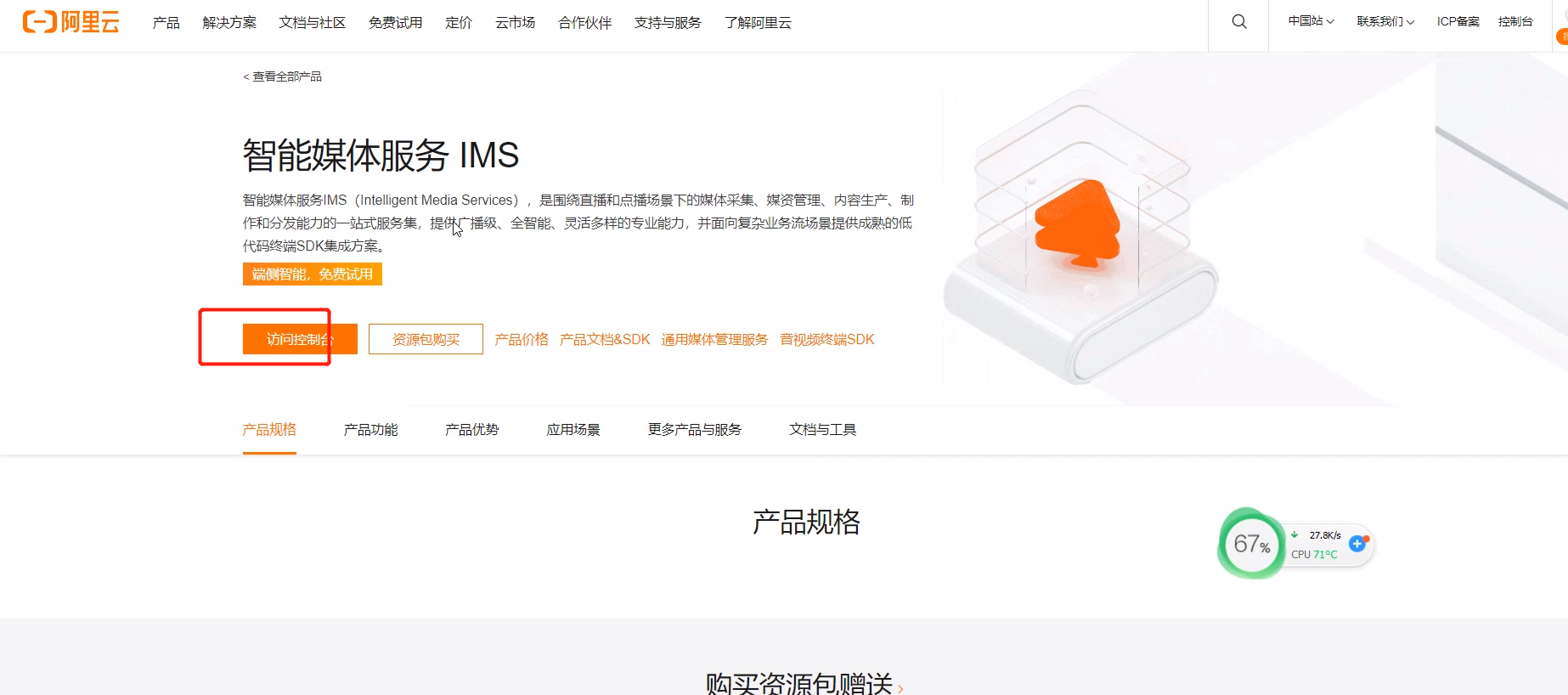Select the 文档与工具 tab
The image size is (1568, 695).
point(822,430)
